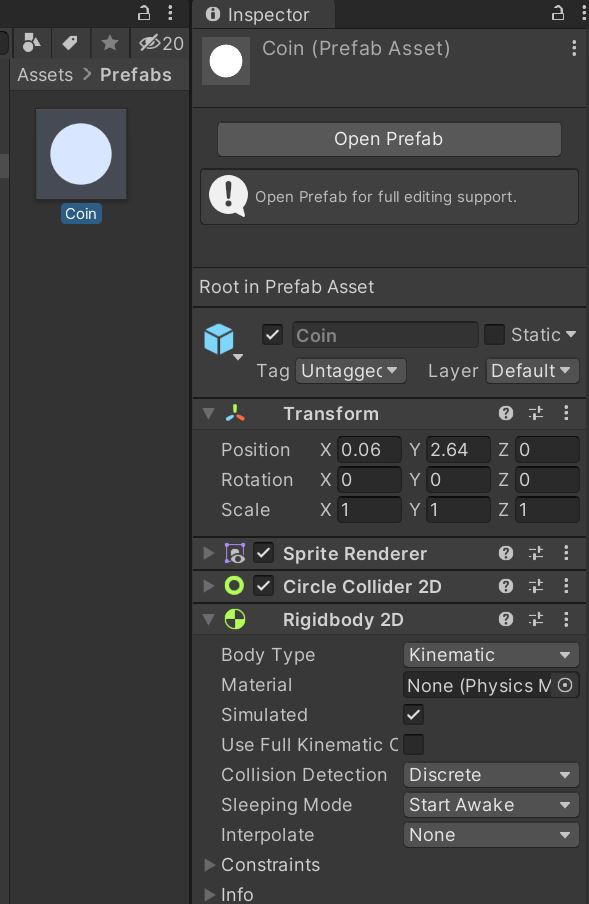The image size is (589, 904).
Task: Open Circle Collider 2D help reference
Action: tap(505, 586)
